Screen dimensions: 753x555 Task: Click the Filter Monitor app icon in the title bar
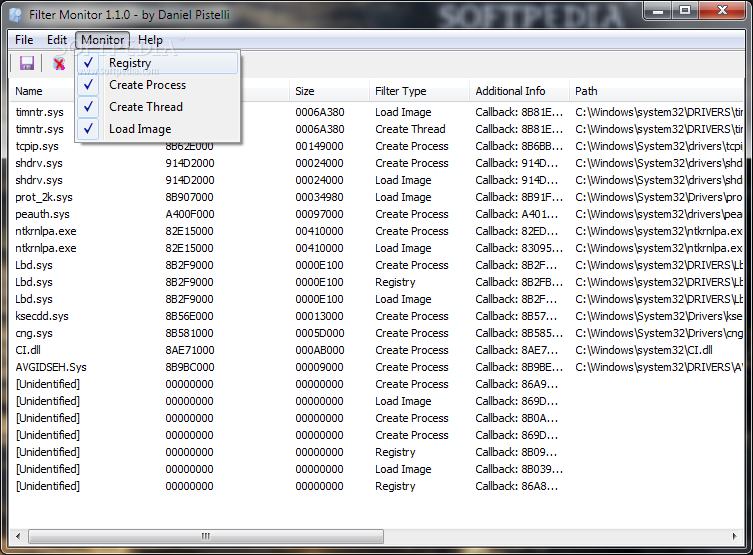[x=15, y=15]
